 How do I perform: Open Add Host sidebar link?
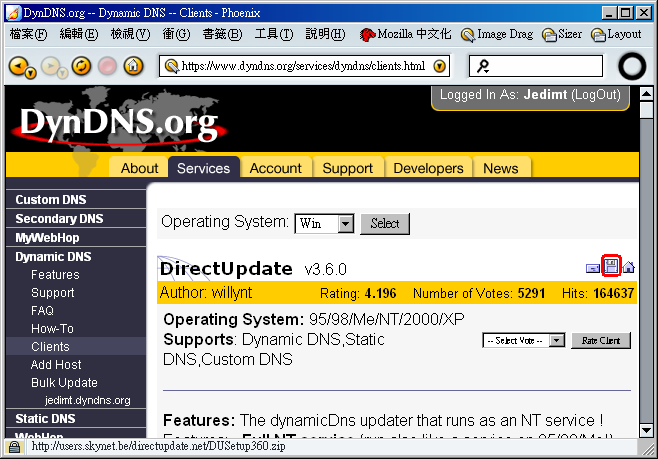56,365
